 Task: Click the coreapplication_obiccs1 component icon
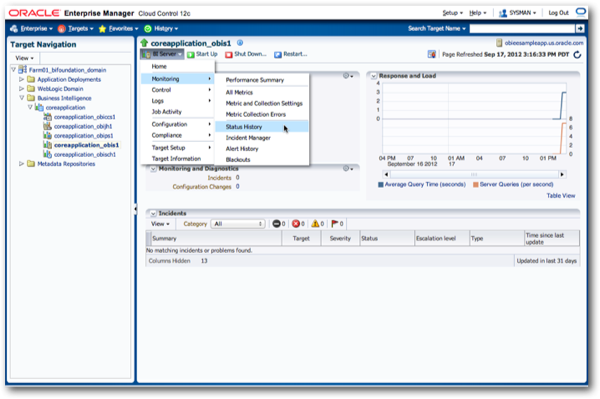(x=47, y=117)
